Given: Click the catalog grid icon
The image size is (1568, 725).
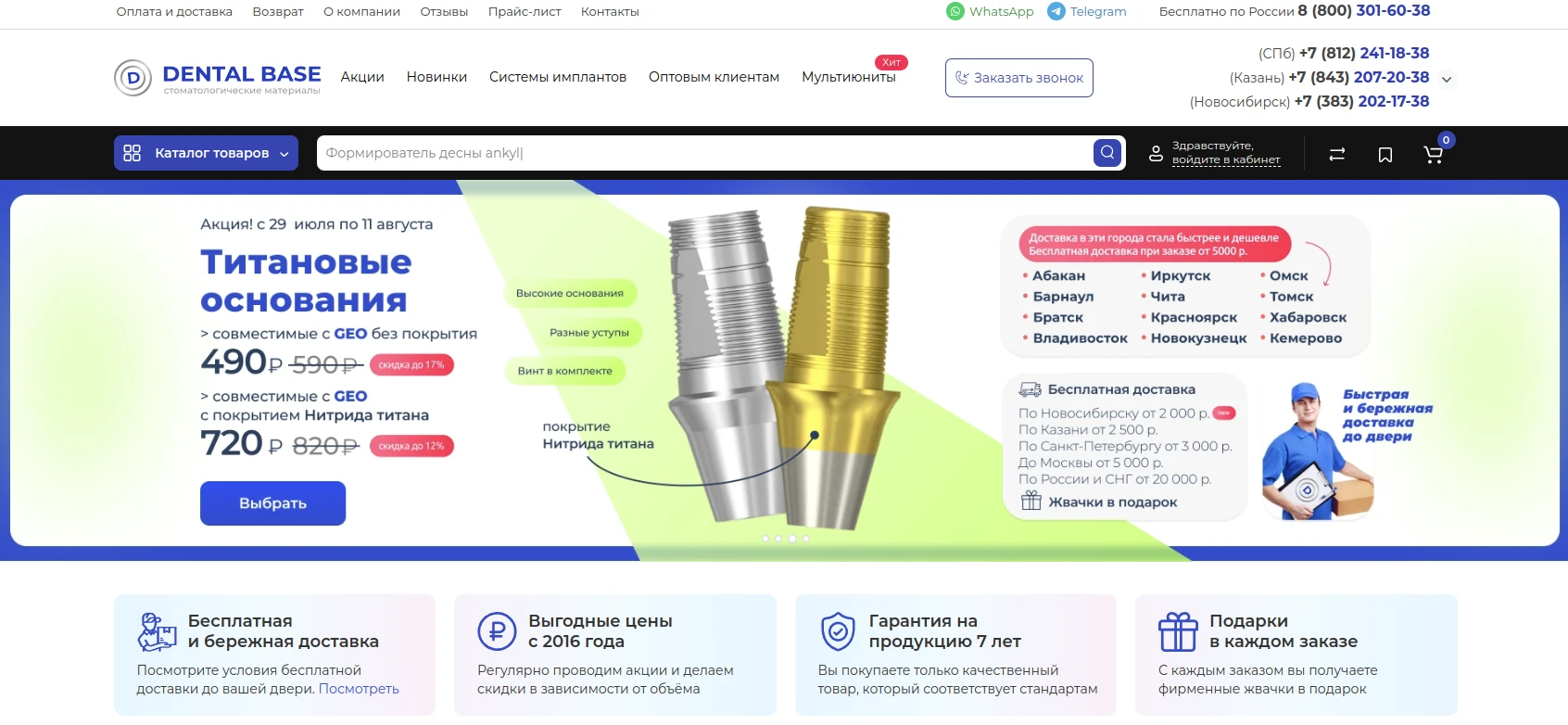Looking at the screenshot, I should pyautogui.click(x=133, y=153).
